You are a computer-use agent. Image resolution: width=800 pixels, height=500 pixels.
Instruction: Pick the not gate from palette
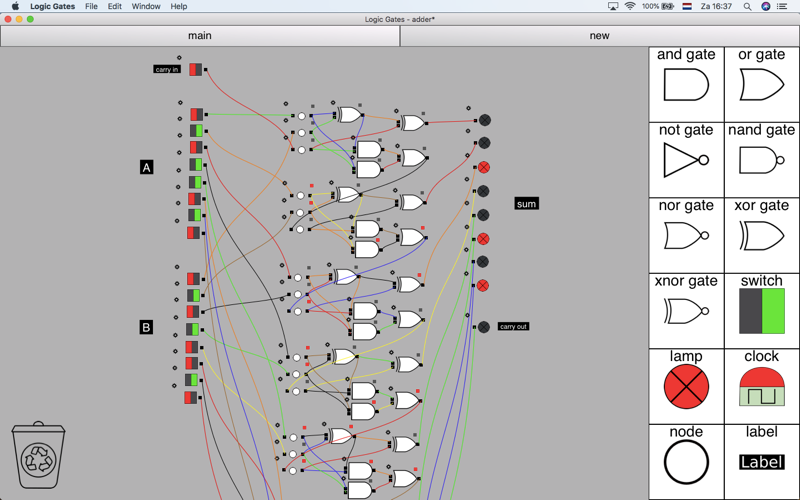[686, 160]
